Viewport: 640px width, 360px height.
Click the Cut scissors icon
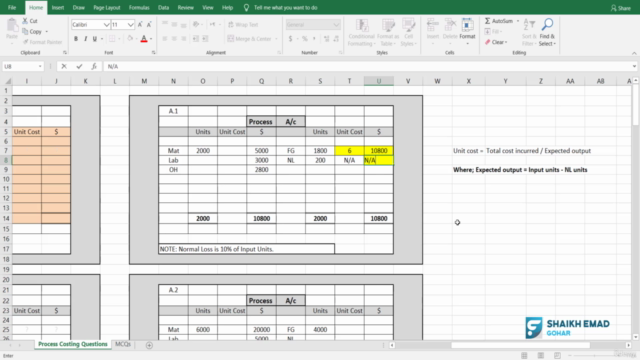coord(25,20)
